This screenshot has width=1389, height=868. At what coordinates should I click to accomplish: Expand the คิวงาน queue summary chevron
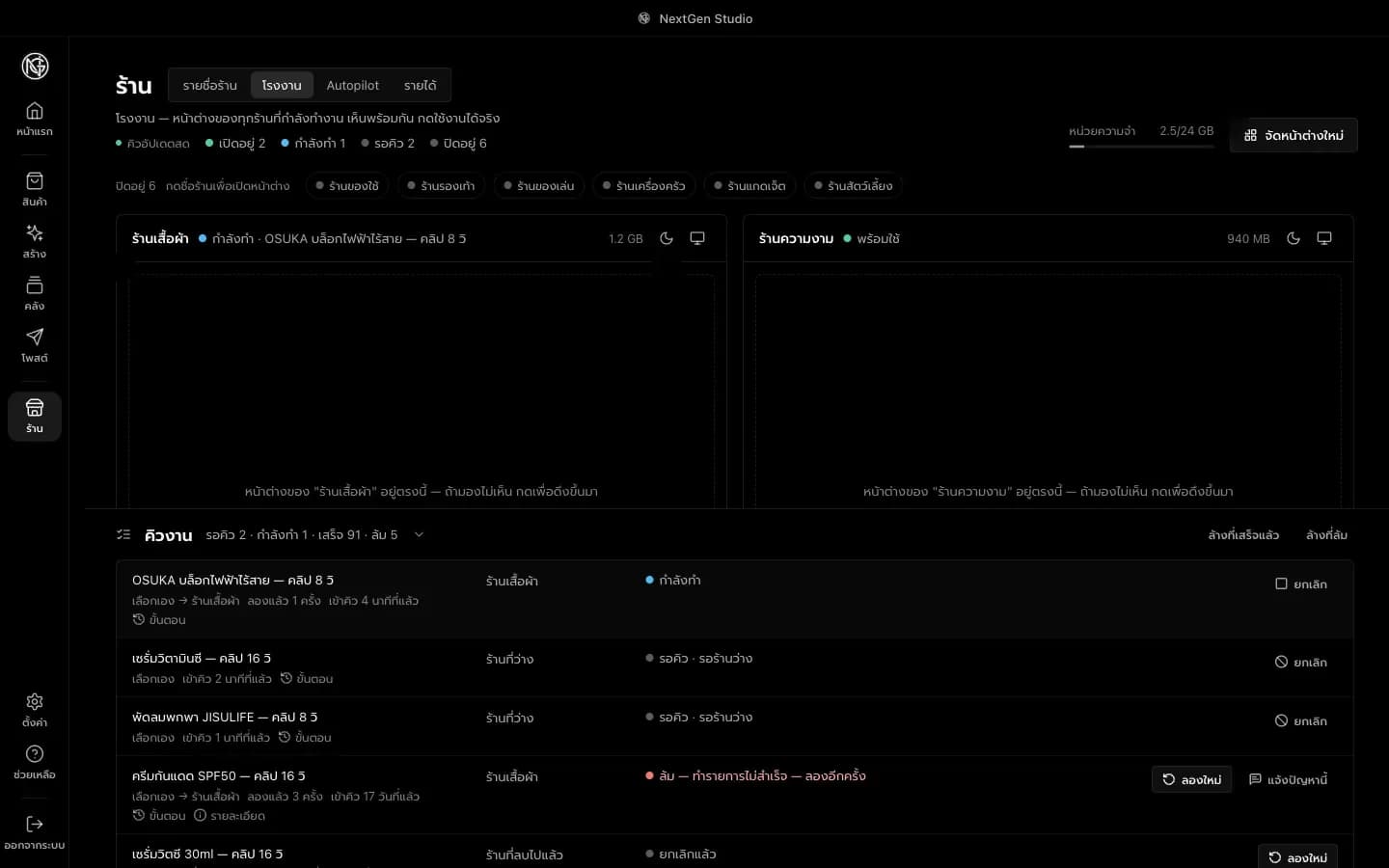419,534
